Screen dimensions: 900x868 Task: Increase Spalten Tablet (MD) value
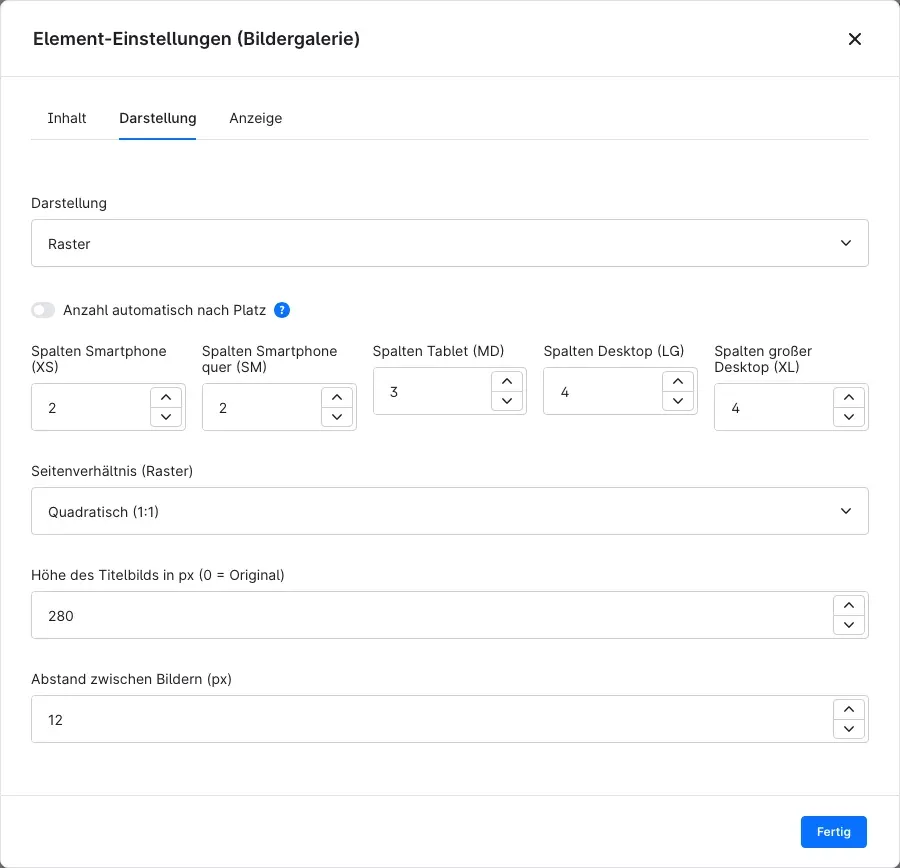click(x=507, y=381)
